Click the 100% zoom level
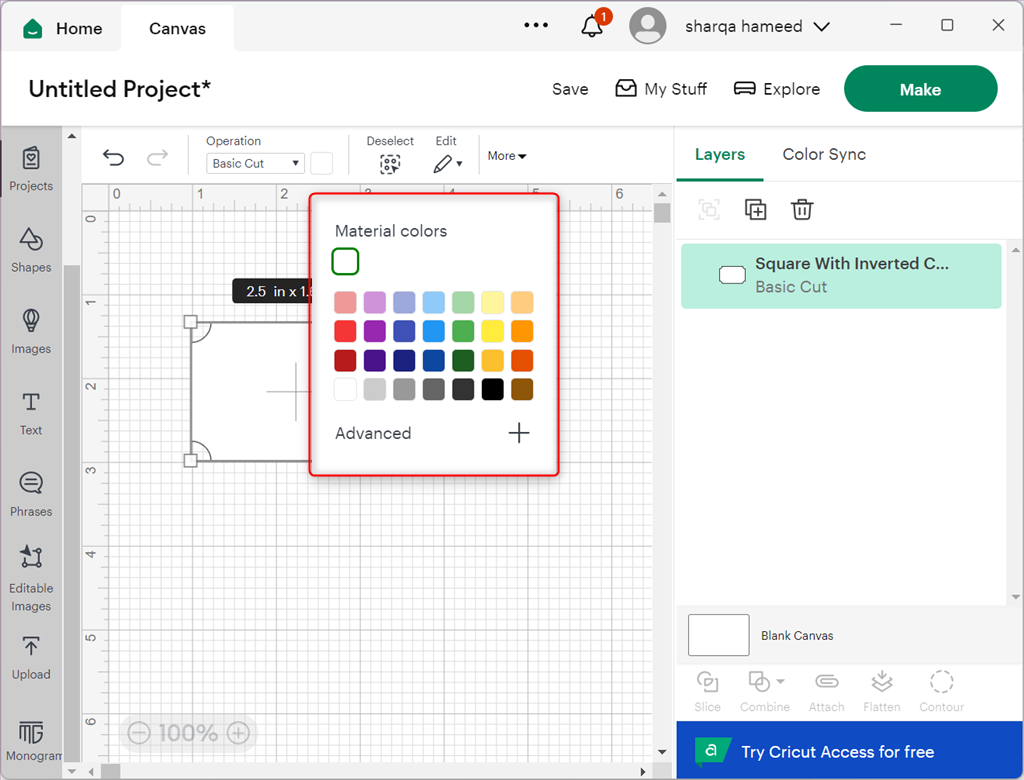 click(188, 733)
